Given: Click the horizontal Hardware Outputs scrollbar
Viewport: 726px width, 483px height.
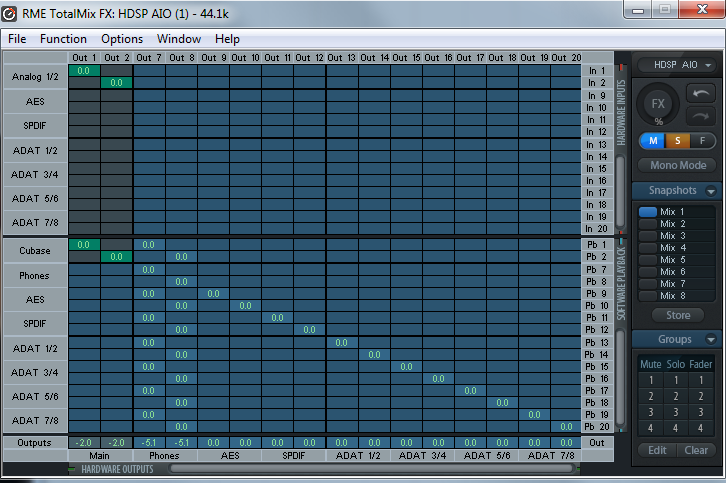Looking at the screenshot, I should [x=373, y=469].
